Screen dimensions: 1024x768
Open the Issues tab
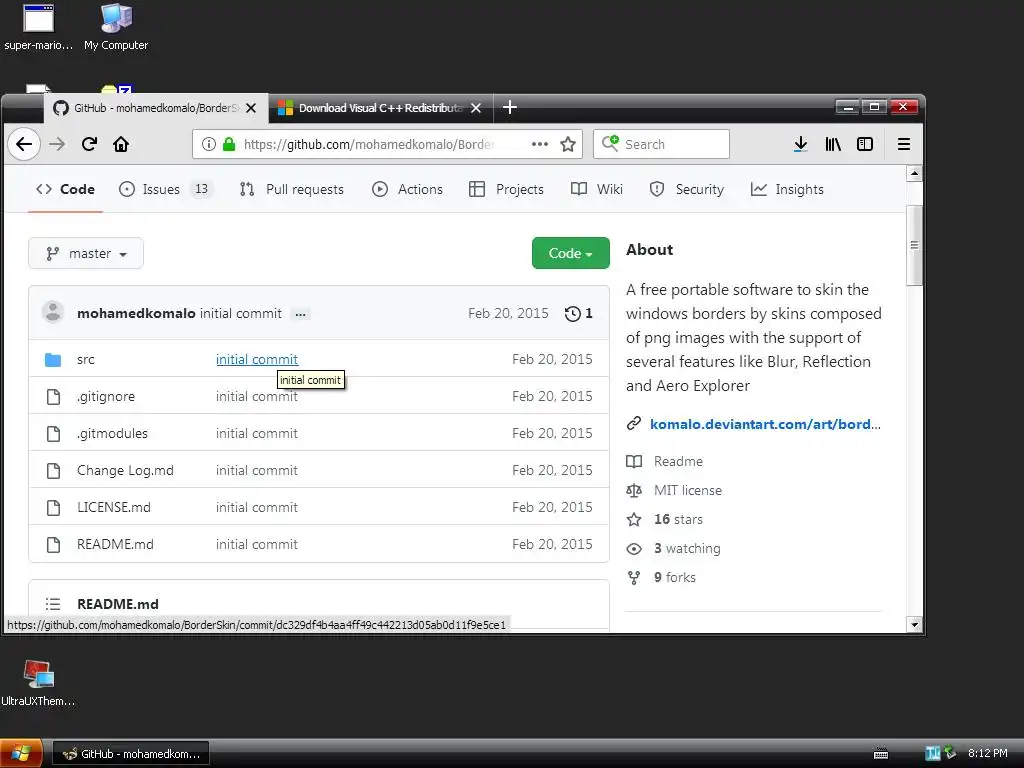tap(165, 189)
